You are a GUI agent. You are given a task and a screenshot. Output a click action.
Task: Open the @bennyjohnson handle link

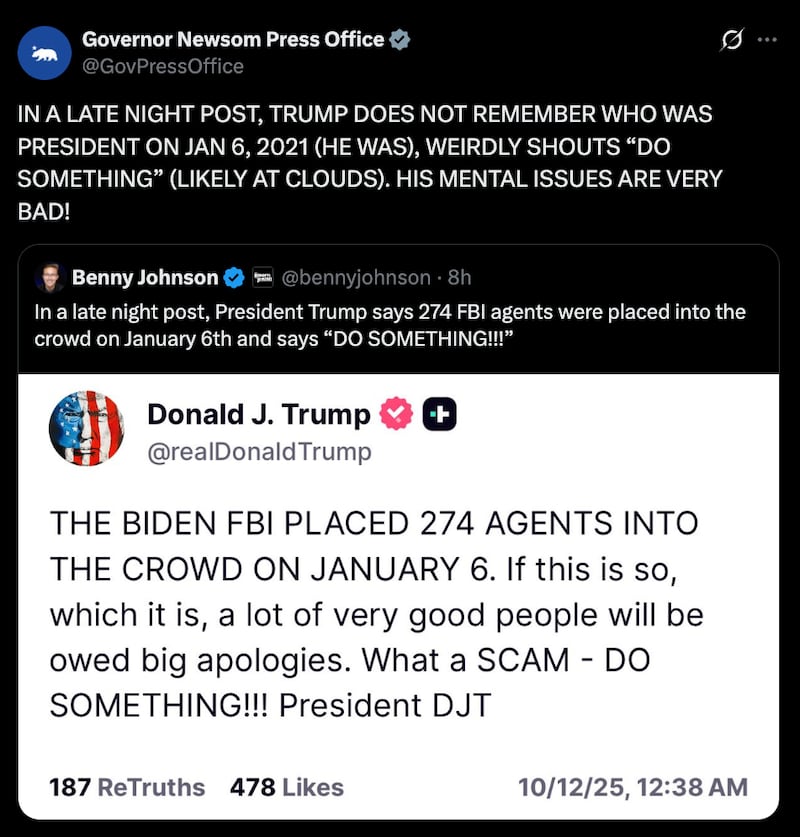click(355, 278)
